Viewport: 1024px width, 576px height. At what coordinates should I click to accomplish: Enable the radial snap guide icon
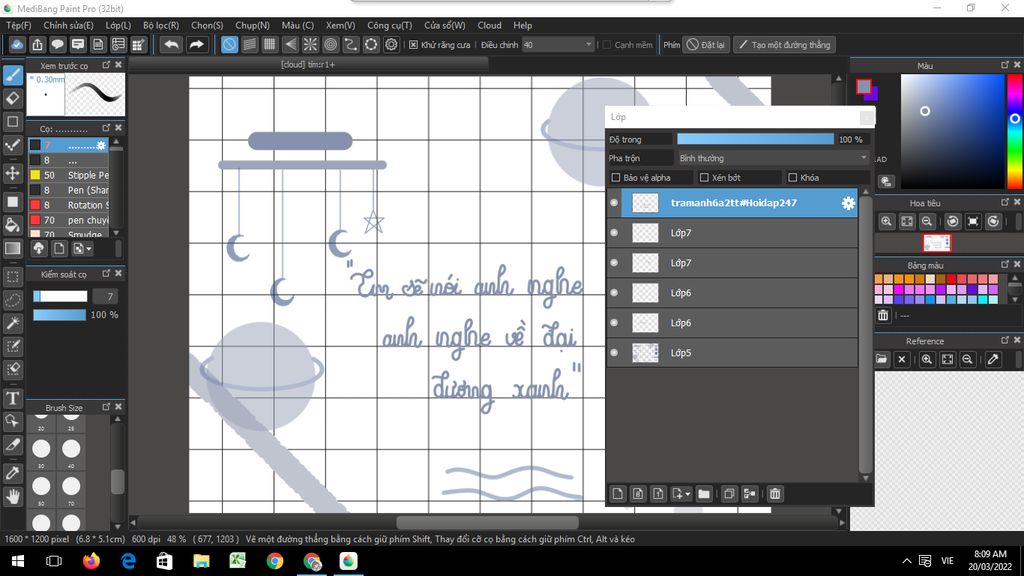tap(310, 45)
